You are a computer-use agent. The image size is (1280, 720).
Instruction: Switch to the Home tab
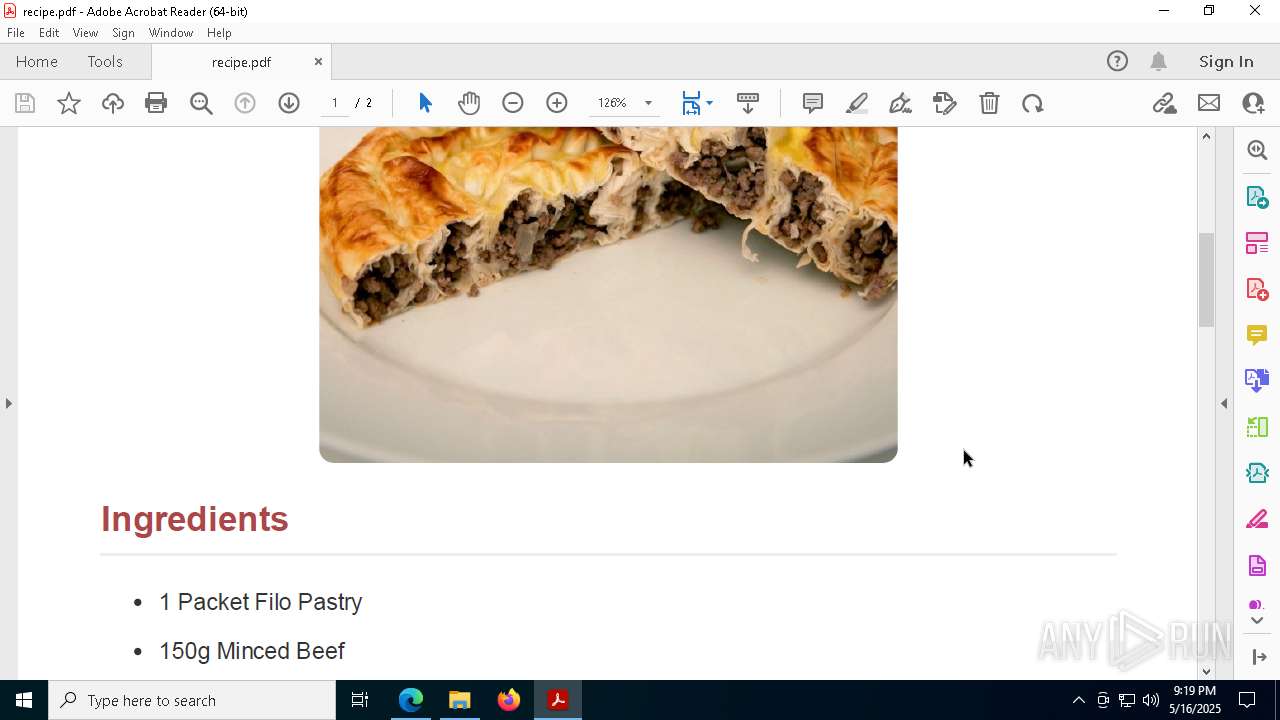pos(37,61)
